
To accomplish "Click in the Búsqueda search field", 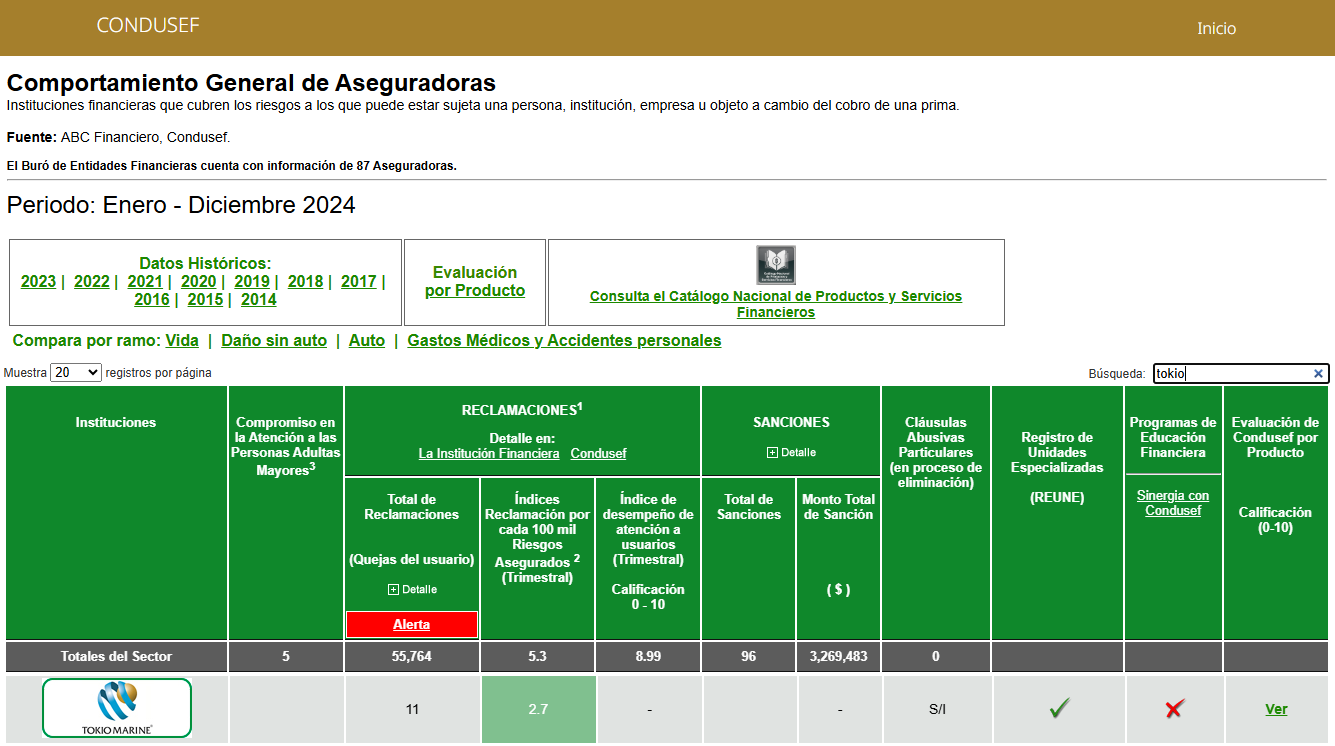I will 1232,374.
